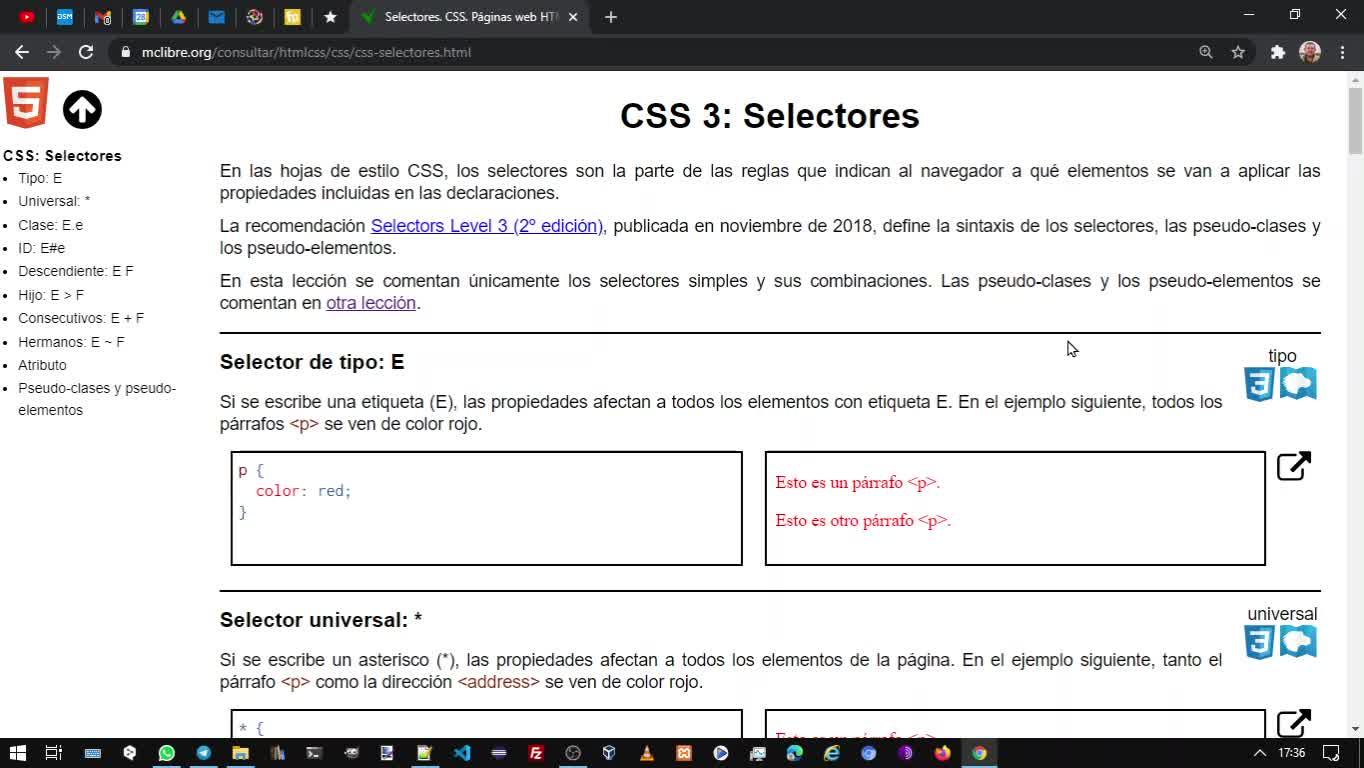
Task: Open Internet Explorer from the taskbar
Action: (832, 753)
